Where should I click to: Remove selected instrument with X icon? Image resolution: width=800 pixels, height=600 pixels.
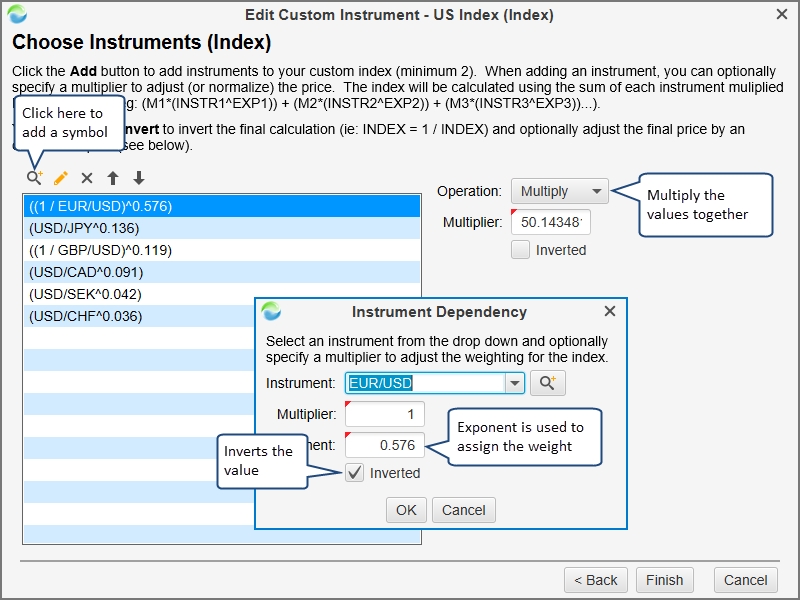(x=87, y=178)
